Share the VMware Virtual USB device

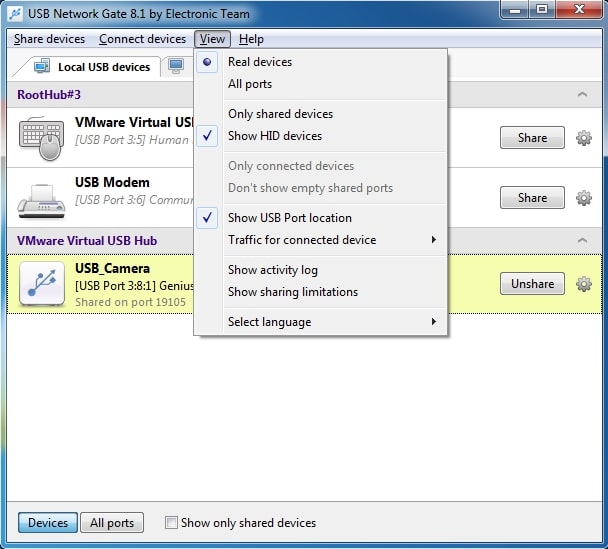click(x=532, y=138)
